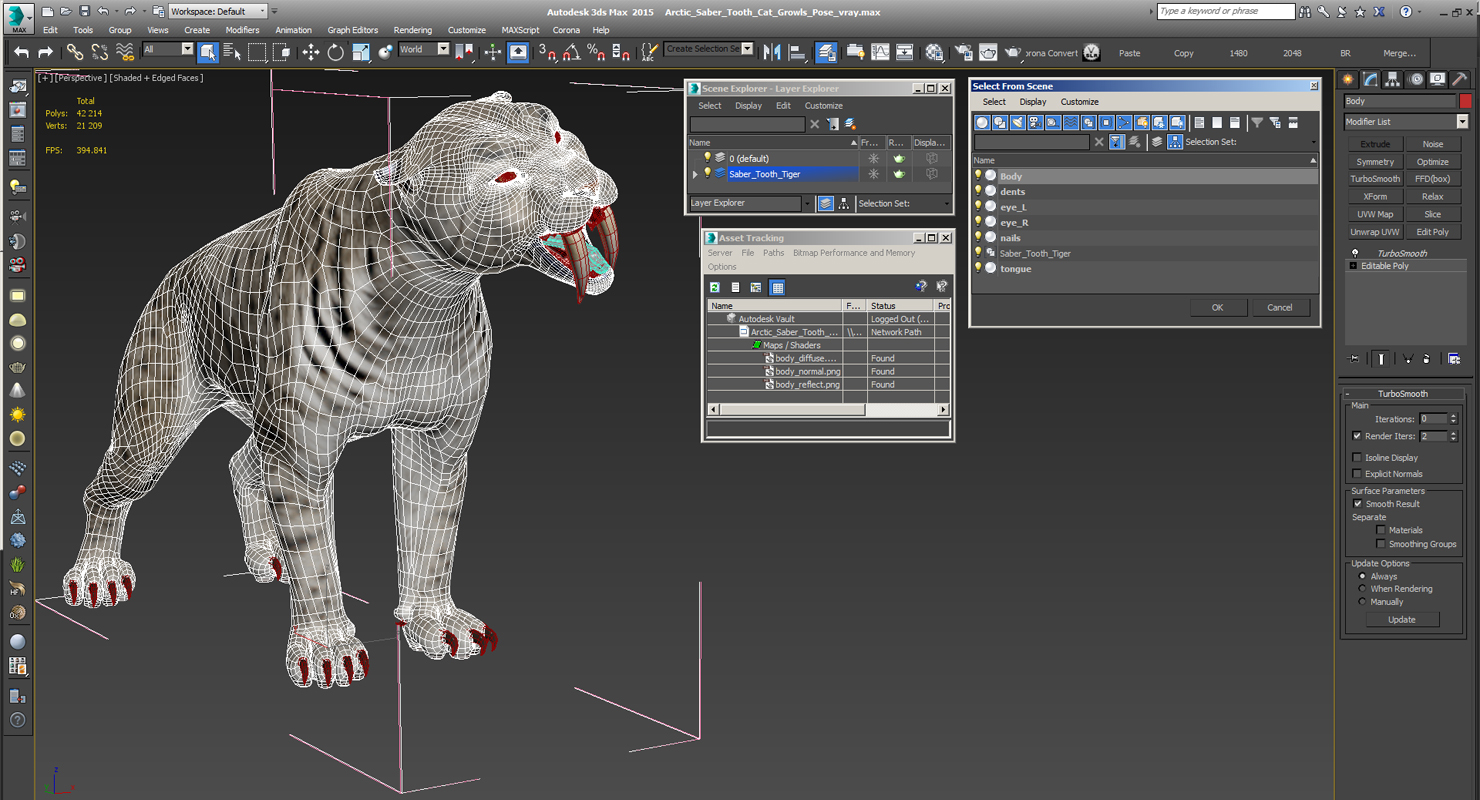Image resolution: width=1480 pixels, height=800 pixels.
Task: Open the Layer Explorer dropdown
Action: 808,203
